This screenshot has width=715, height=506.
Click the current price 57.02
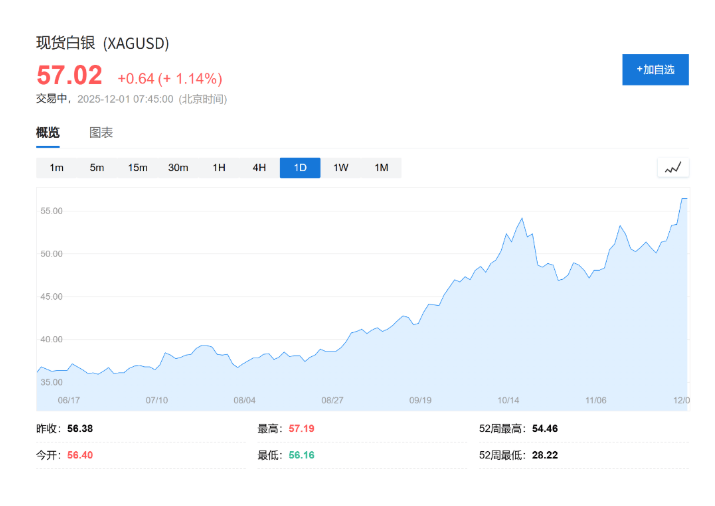click(x=70, y=76)
